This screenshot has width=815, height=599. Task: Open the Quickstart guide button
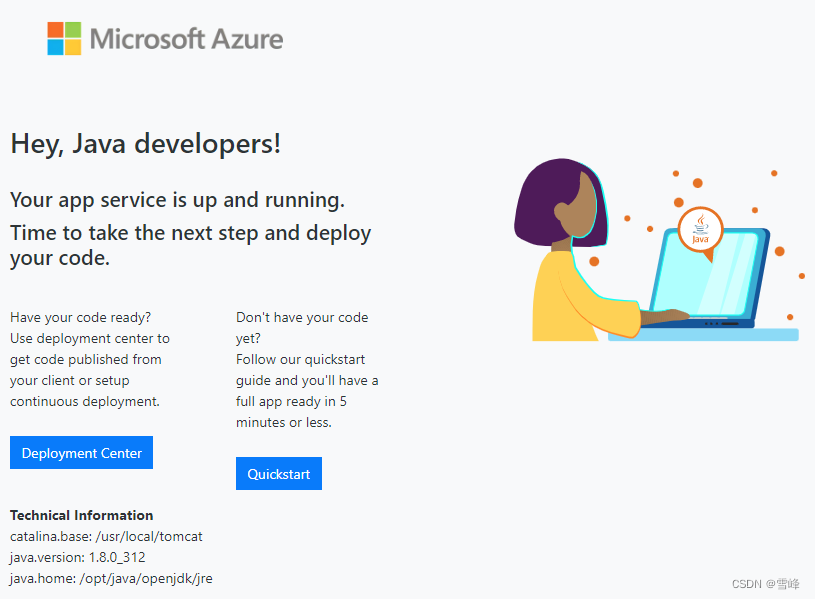tap(279, 473)
